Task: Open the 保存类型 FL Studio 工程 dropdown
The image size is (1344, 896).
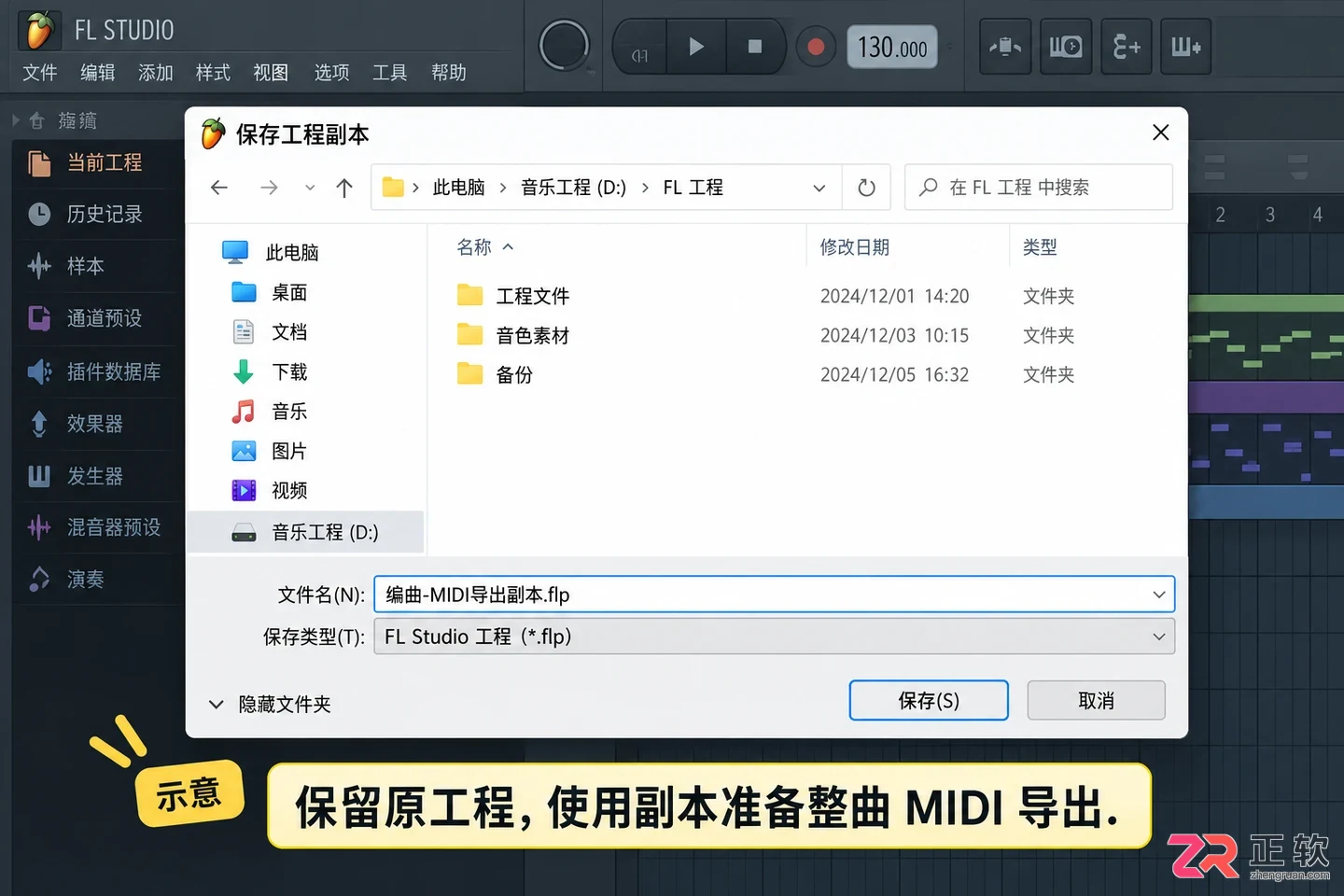Action: [x=774, y=637]
